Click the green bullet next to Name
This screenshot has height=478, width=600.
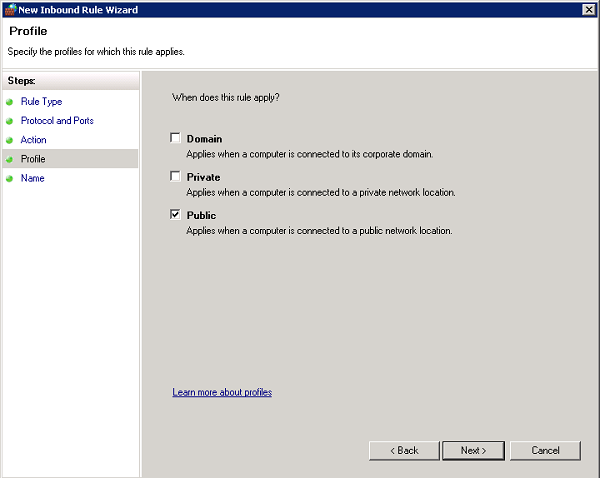coord(10,178)
